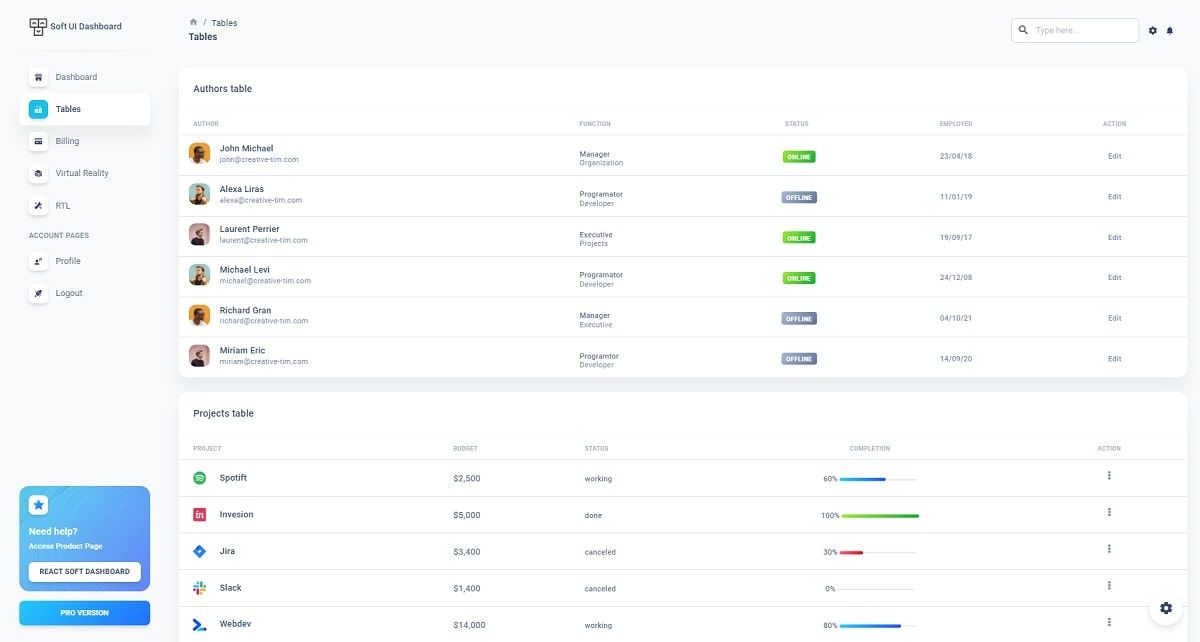Viewport: 1200px width, 642px height.
Task: Toggle Richard Gran's OFFLINE status badge
Action: 798,318
